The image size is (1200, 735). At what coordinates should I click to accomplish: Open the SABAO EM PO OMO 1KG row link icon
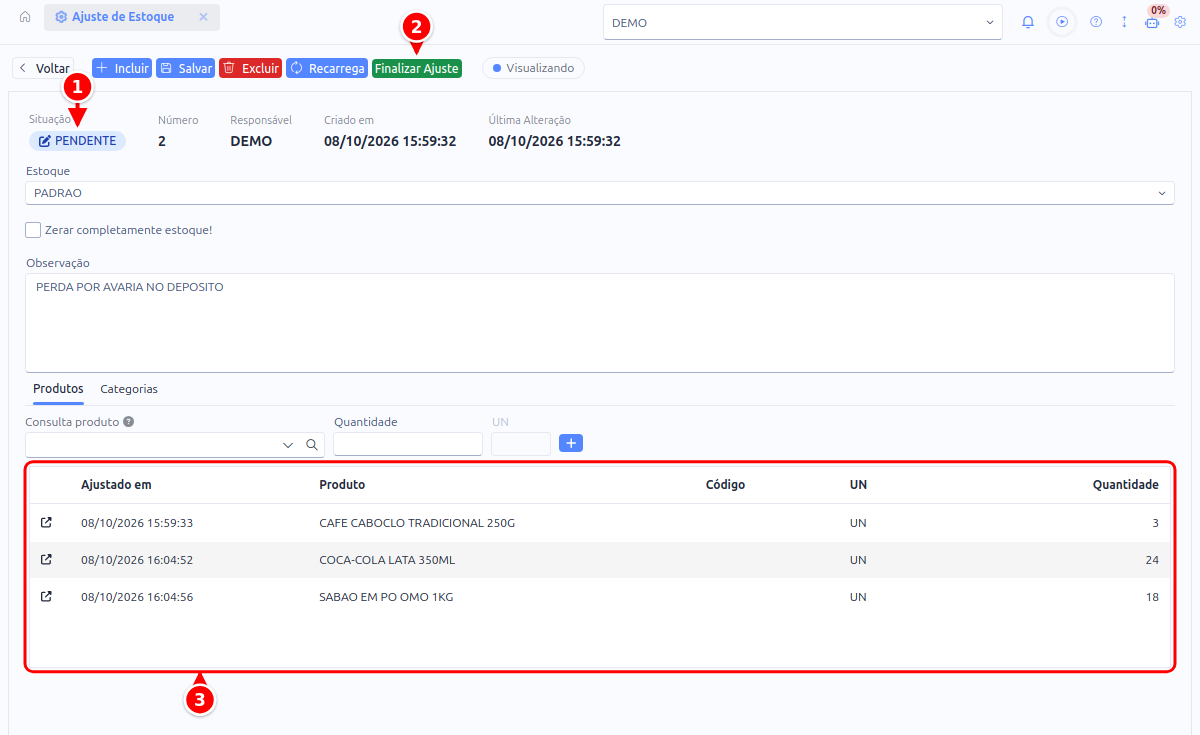tap(46, 596)
